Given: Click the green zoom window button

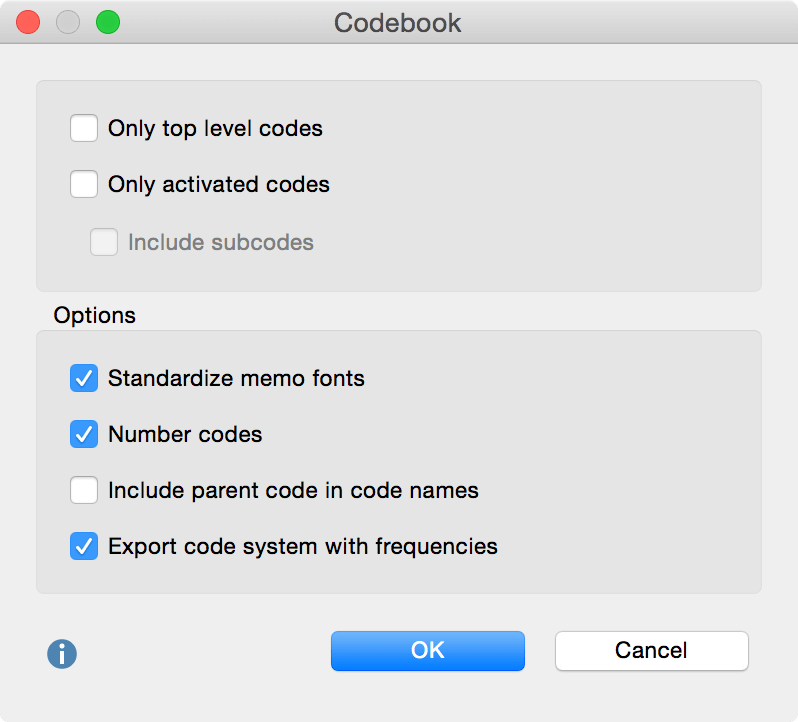Looking at the screenshot, I should pyautogui.click(x=107, y=22).
